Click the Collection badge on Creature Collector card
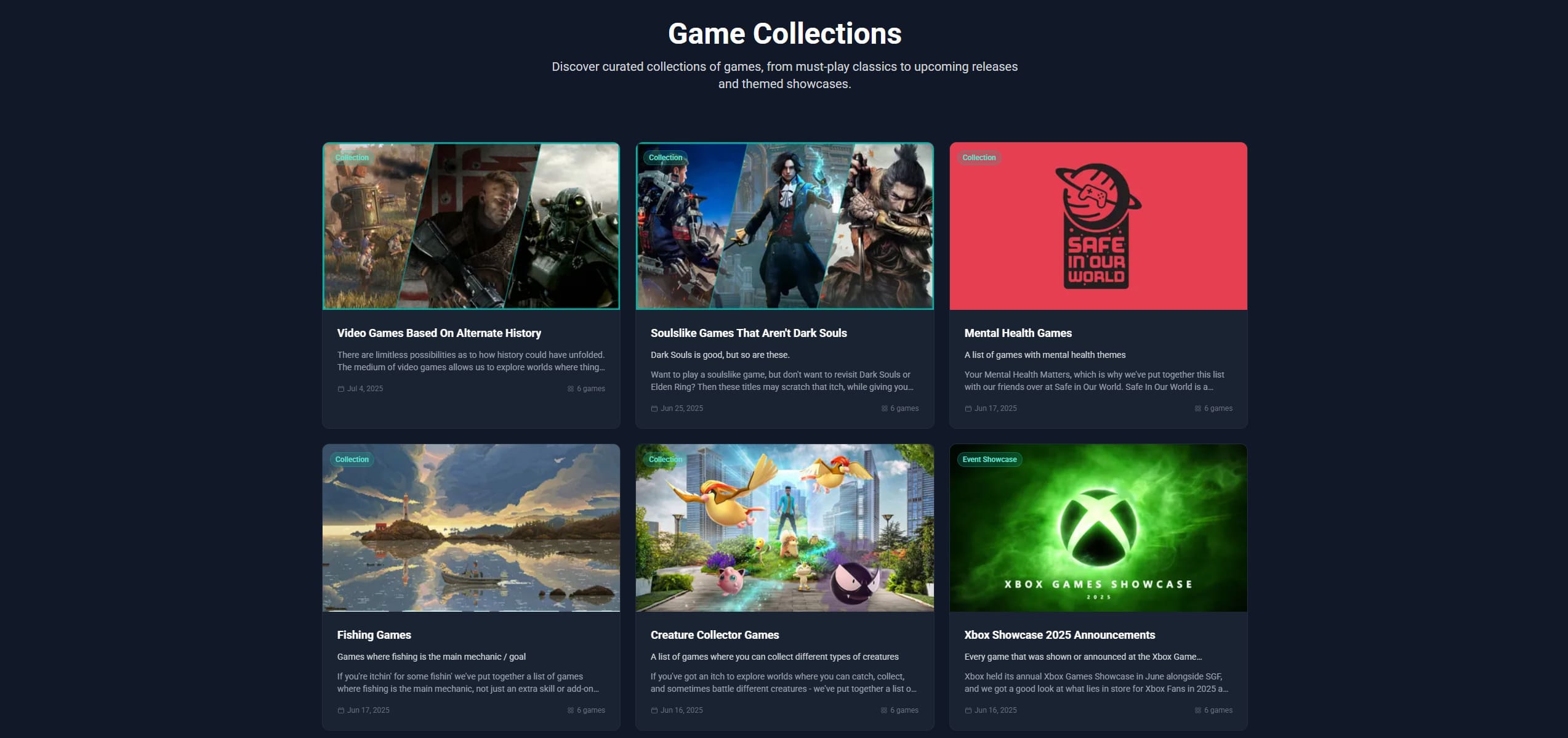The width and height of the screenshot is (1568, 738). pos(665,460)
